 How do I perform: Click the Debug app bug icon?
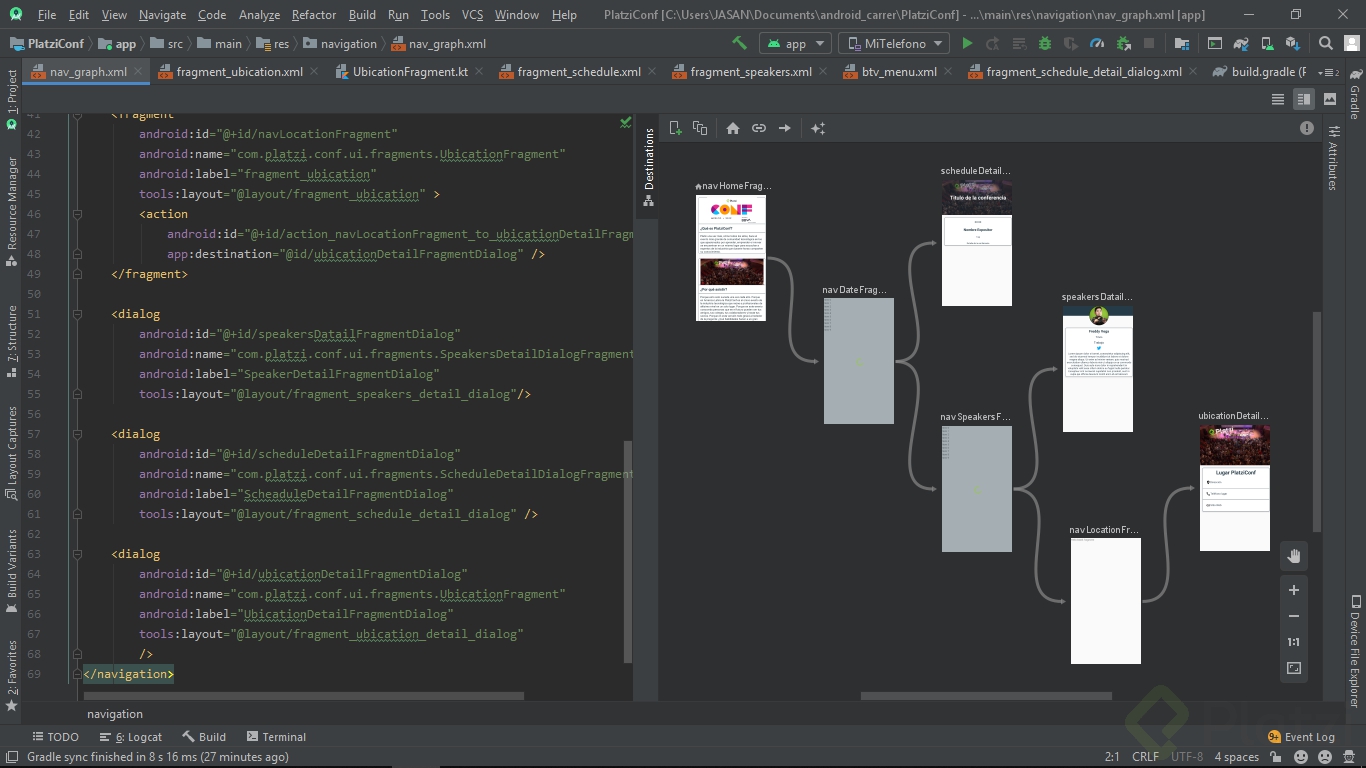1045,43
